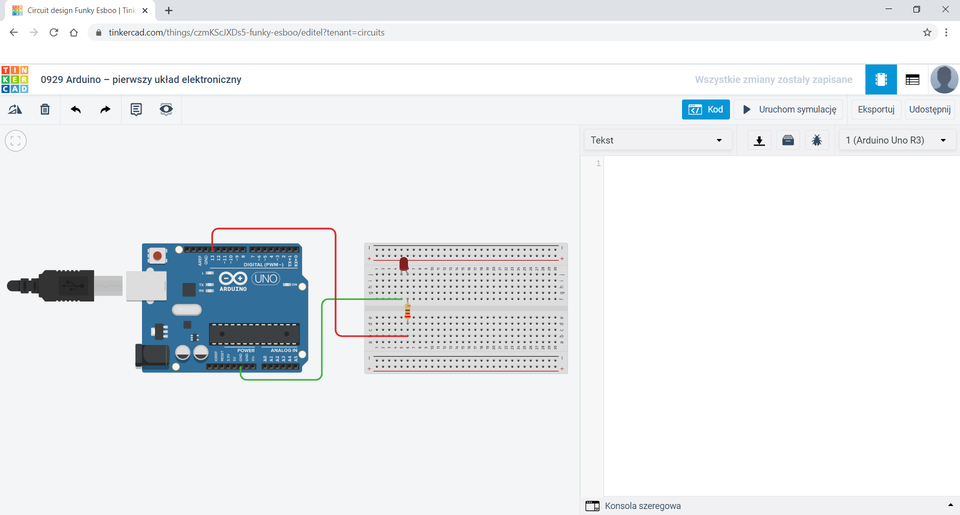
Task: Select the red LED on breadboard
Action: point(403,264)
